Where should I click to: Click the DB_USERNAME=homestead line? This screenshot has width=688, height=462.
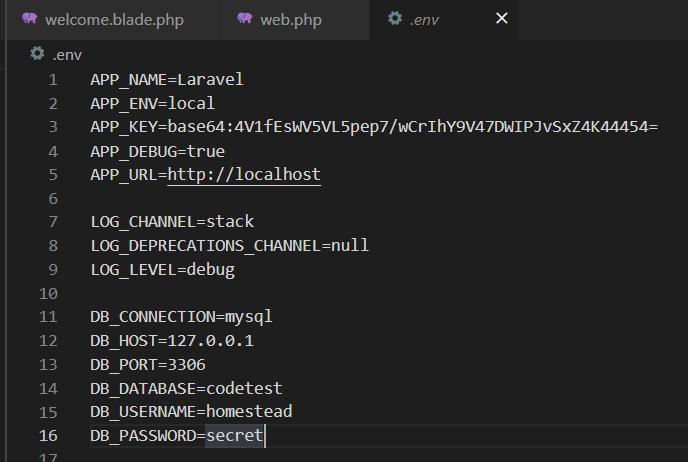coord(191,412)
